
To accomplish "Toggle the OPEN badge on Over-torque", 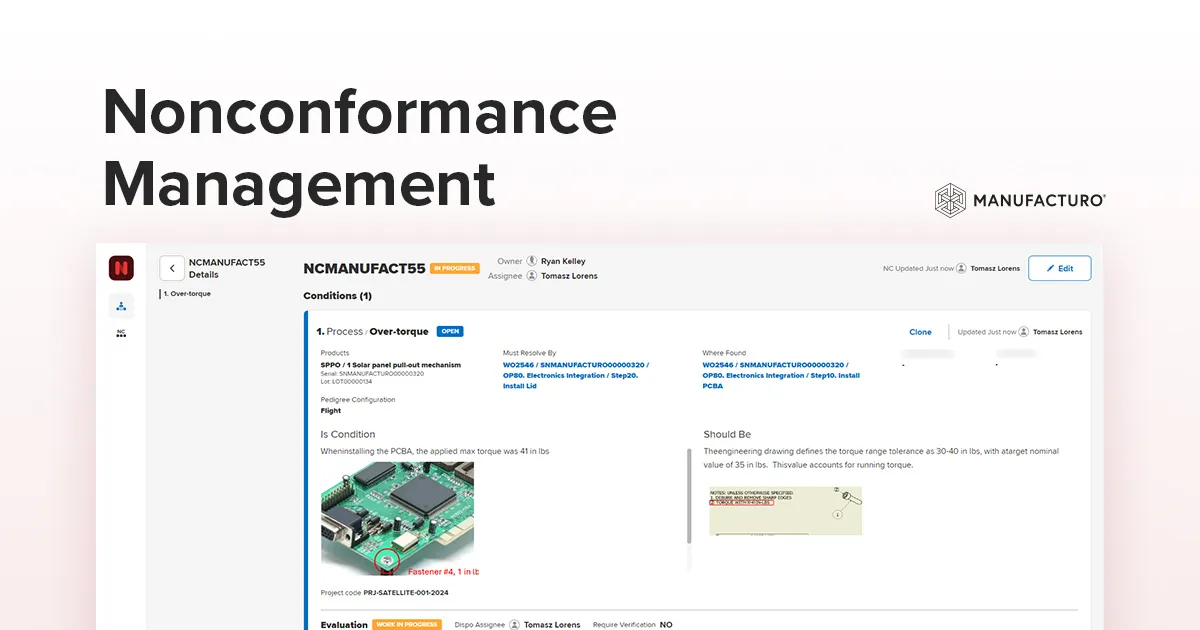I will click(x=449, y=331).
